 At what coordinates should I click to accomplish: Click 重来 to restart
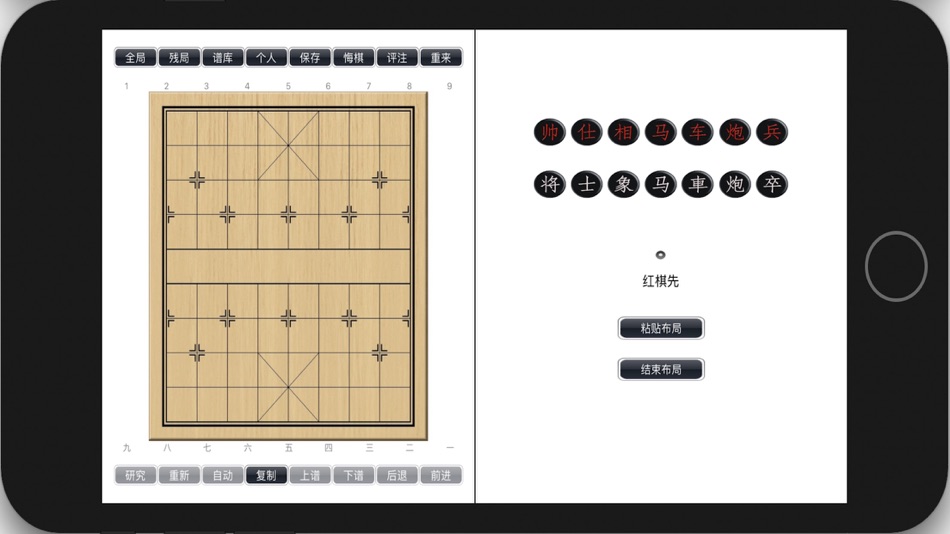(x=440, y=58)
